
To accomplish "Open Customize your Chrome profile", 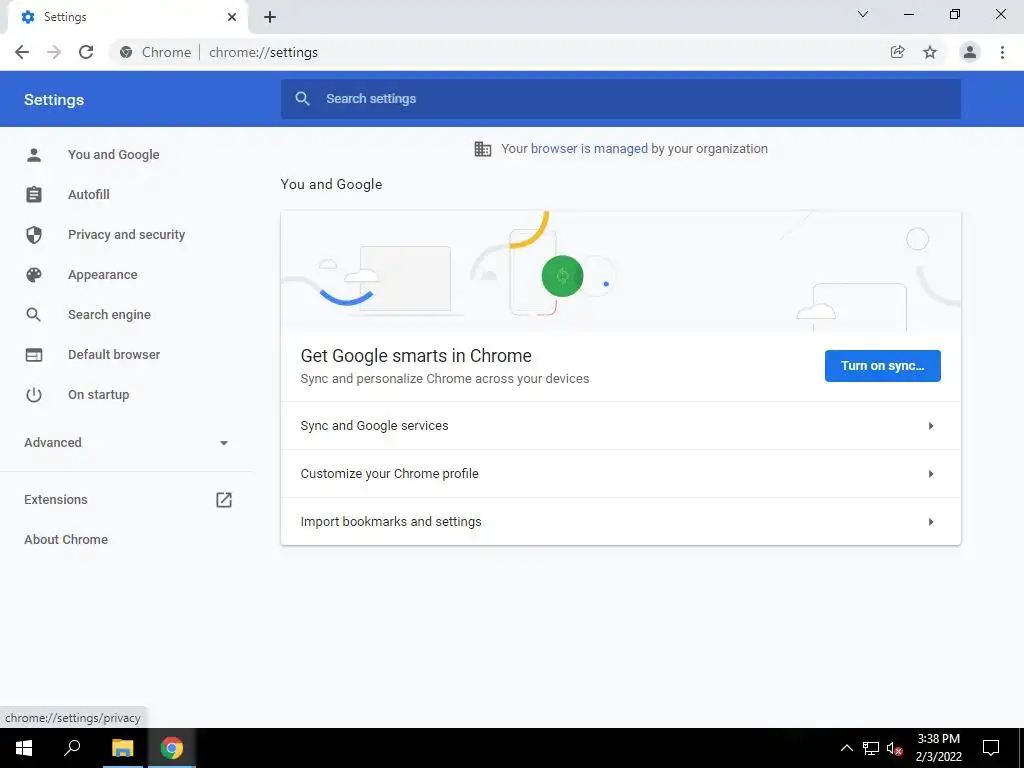I will tap(620, 473).
